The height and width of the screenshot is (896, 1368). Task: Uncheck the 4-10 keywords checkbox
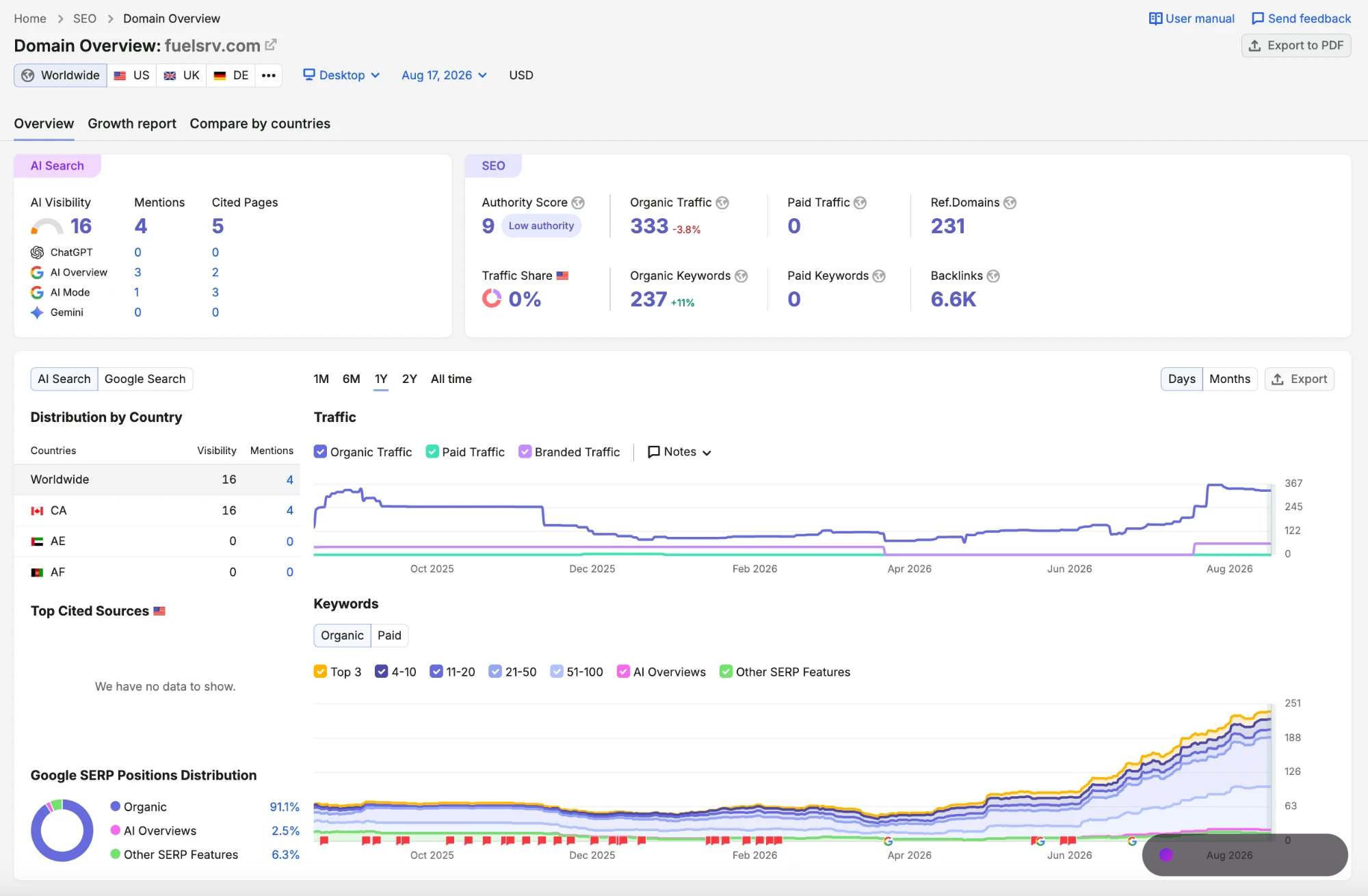382,672
